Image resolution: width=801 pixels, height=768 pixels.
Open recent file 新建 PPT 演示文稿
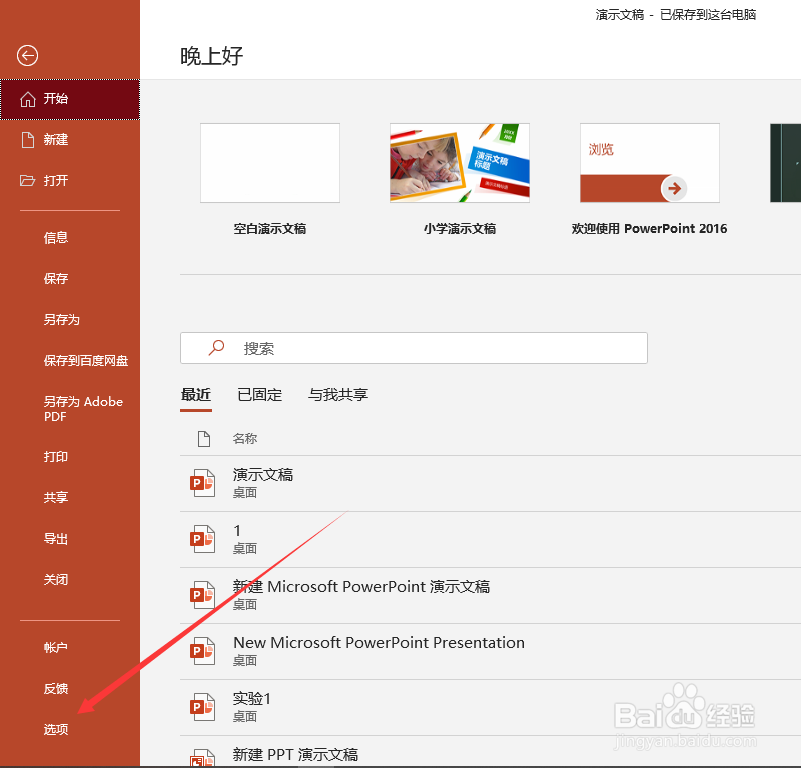tap(490, 752)
